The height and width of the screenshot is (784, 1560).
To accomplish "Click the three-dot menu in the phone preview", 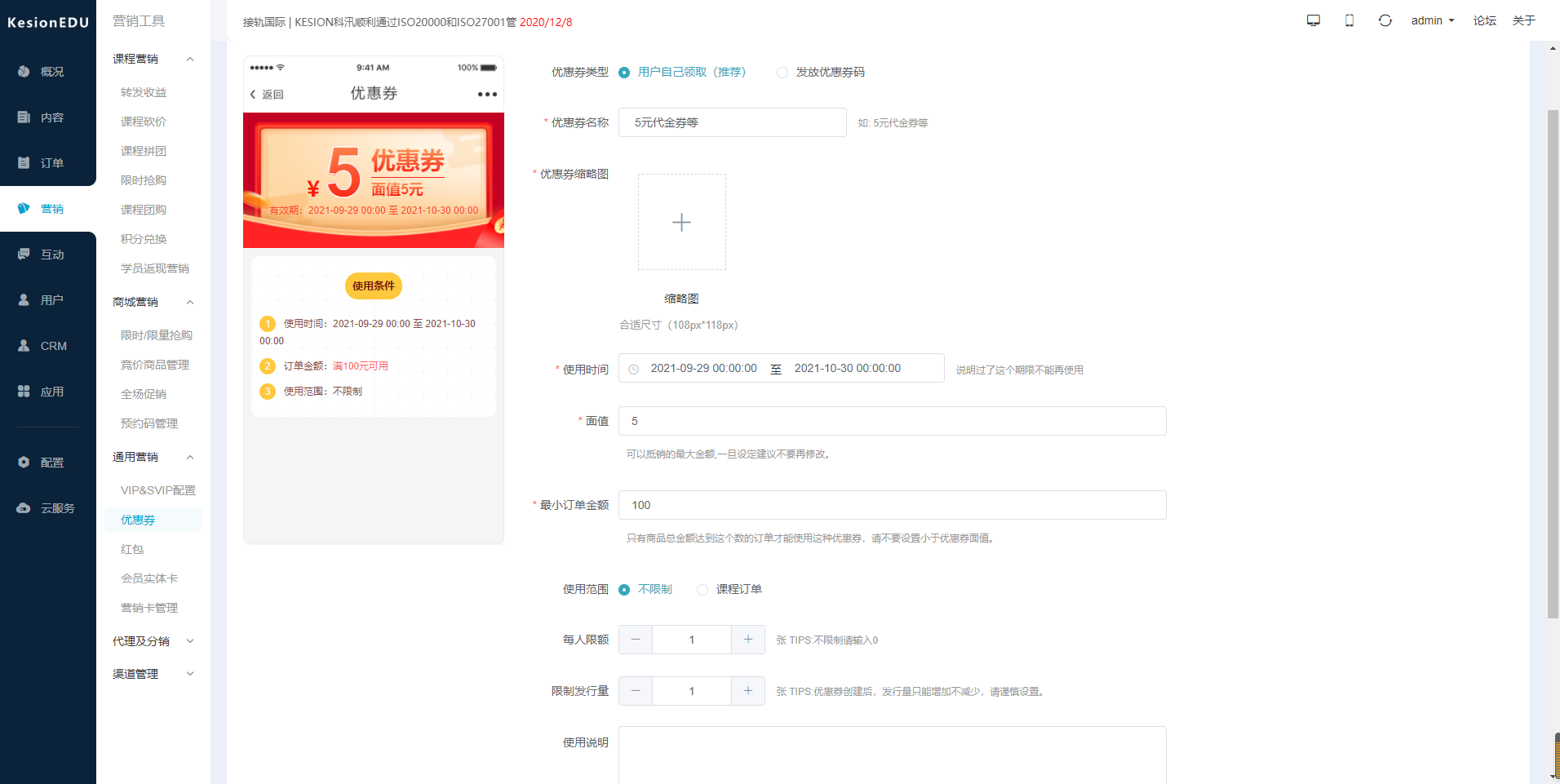I will pyautogui.click(x=487, y=94).
